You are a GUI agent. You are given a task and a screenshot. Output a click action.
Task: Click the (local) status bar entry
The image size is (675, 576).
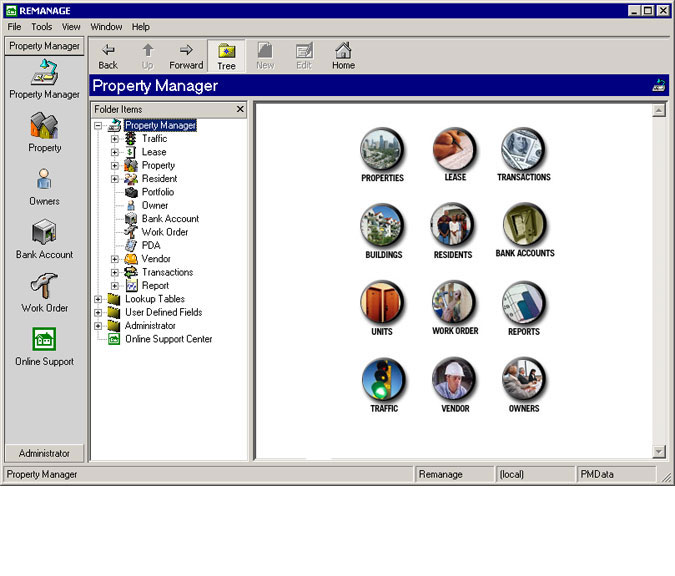point(535,474)
